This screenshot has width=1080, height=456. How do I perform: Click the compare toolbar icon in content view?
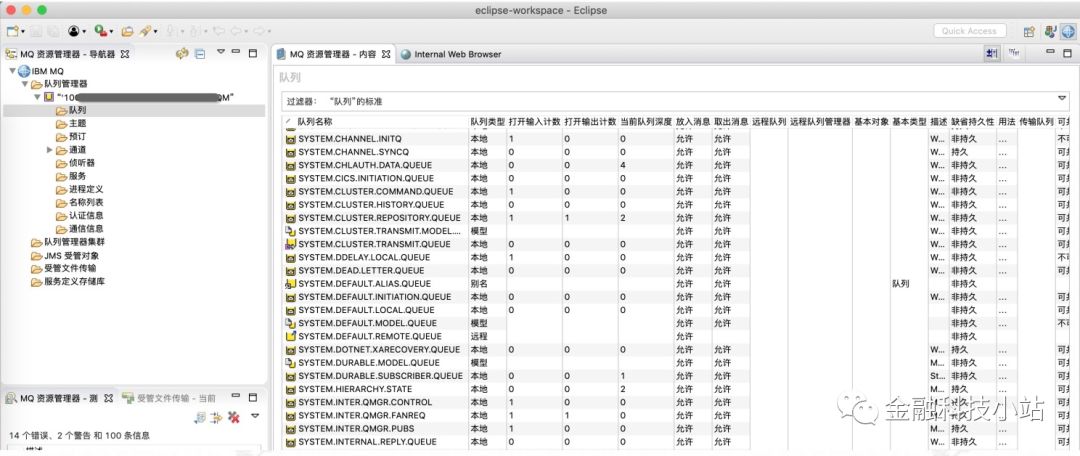tap(1014, 54)
